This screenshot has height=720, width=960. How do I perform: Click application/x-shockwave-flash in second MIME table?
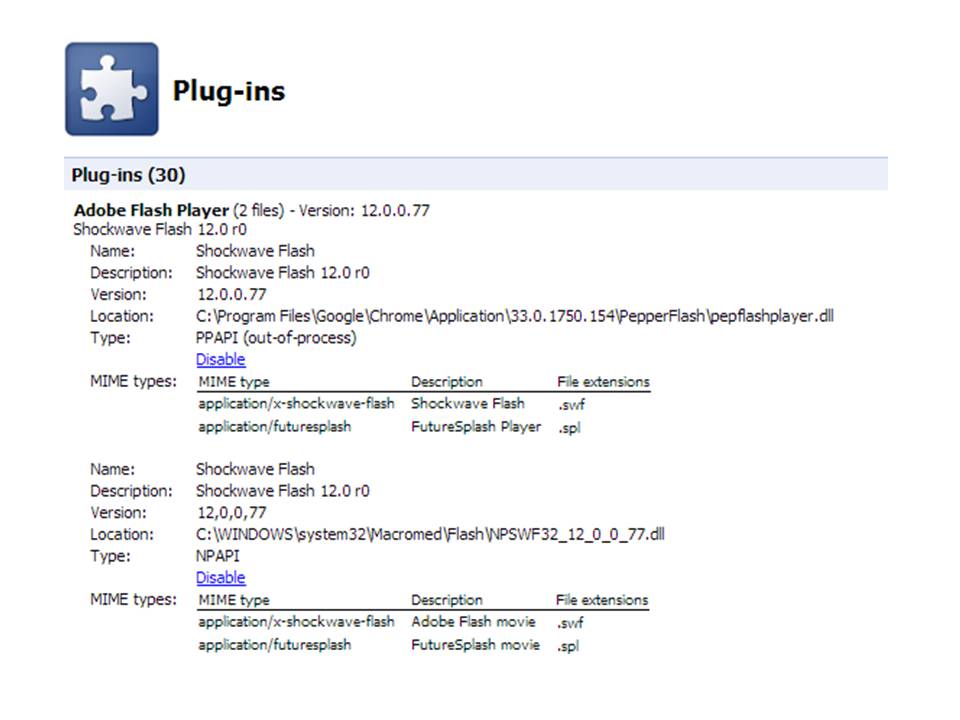pyautogui.click(x=296, y=622)
